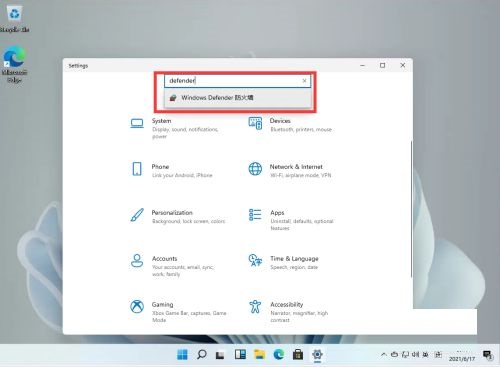Open the Accessibility figure icon
This screenshot has width=500, height=367.
[255, 306]
